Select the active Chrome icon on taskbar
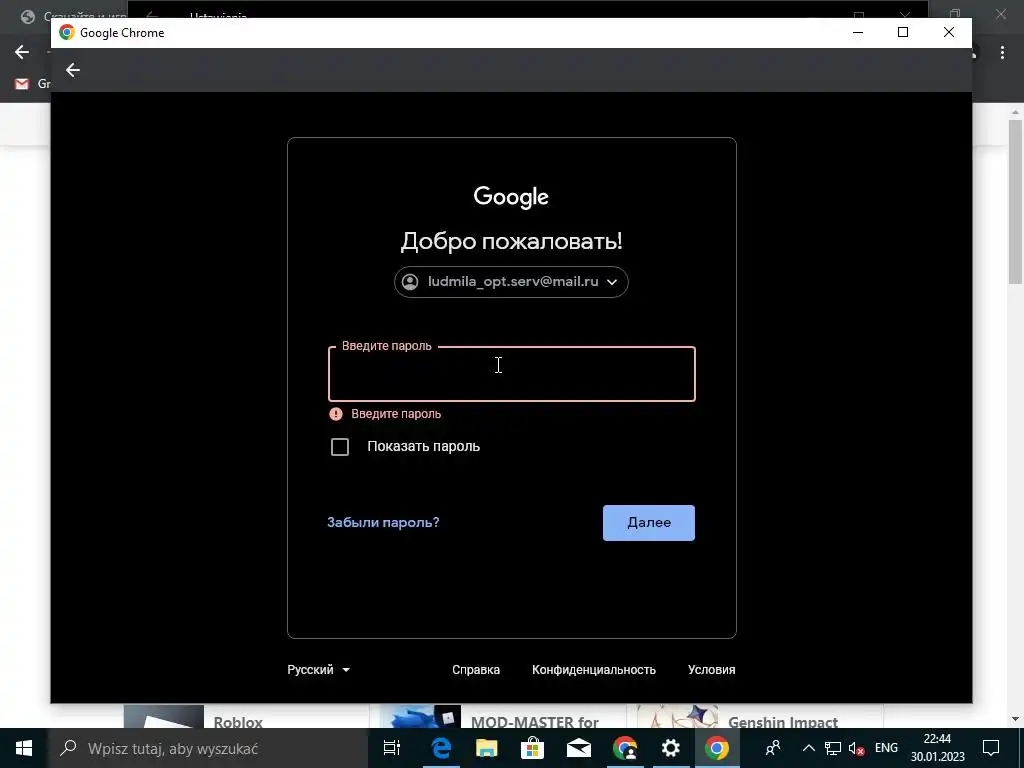 (716, 748)
